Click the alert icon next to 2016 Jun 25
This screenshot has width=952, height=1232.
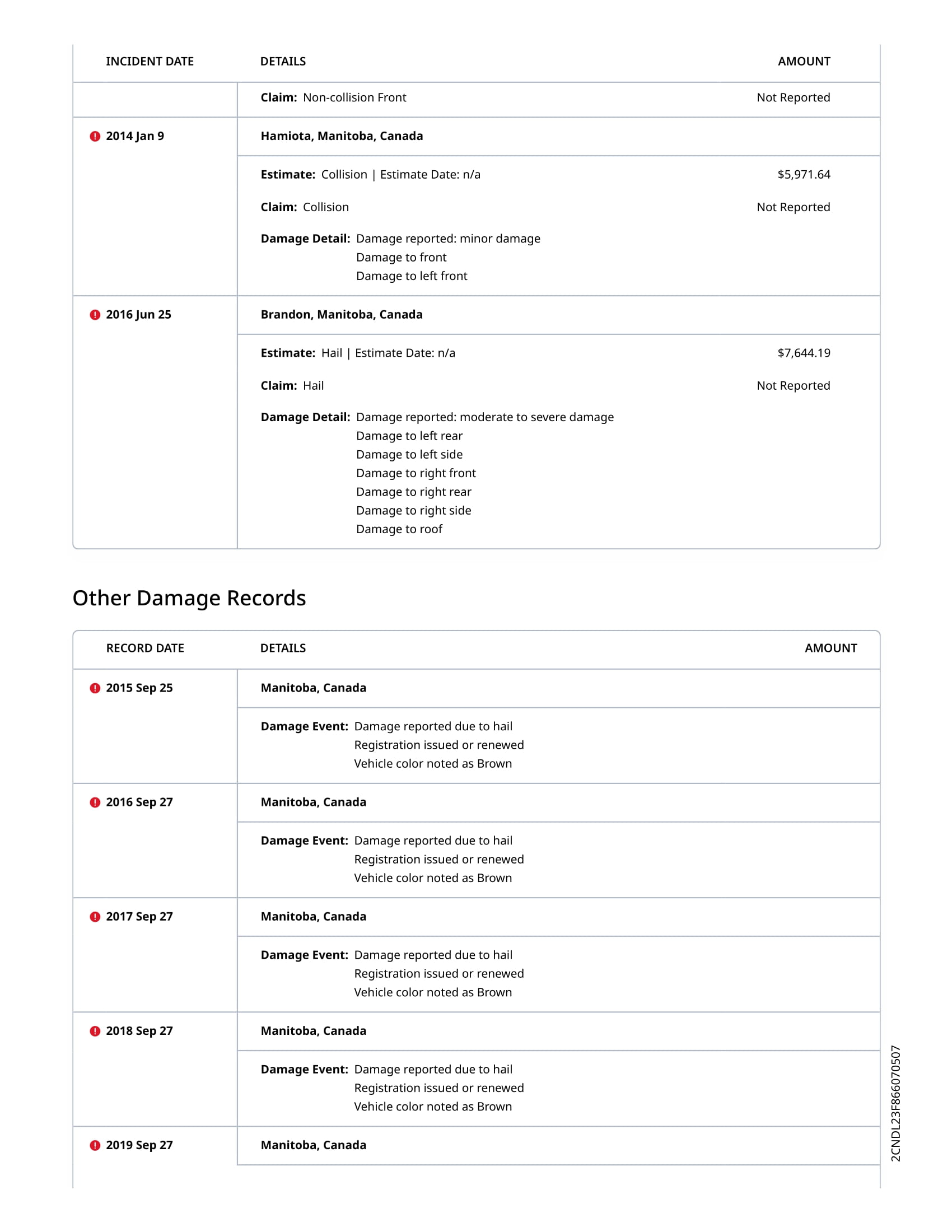[x=95, y=315]
